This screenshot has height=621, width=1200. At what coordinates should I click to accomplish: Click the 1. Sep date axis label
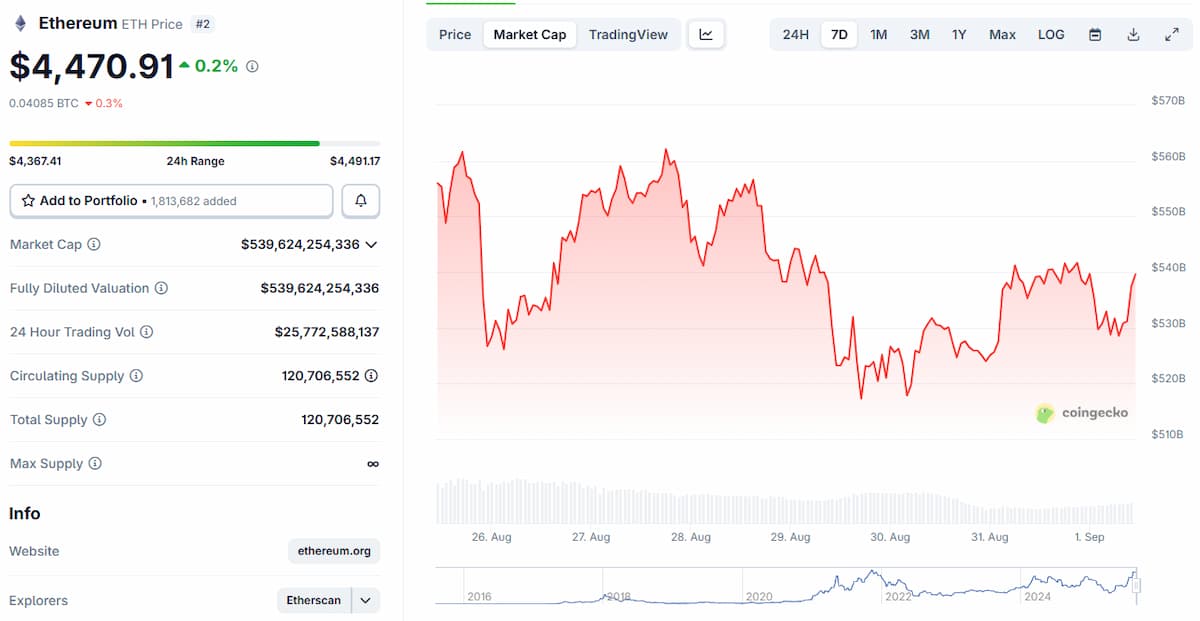[1089, 537]
